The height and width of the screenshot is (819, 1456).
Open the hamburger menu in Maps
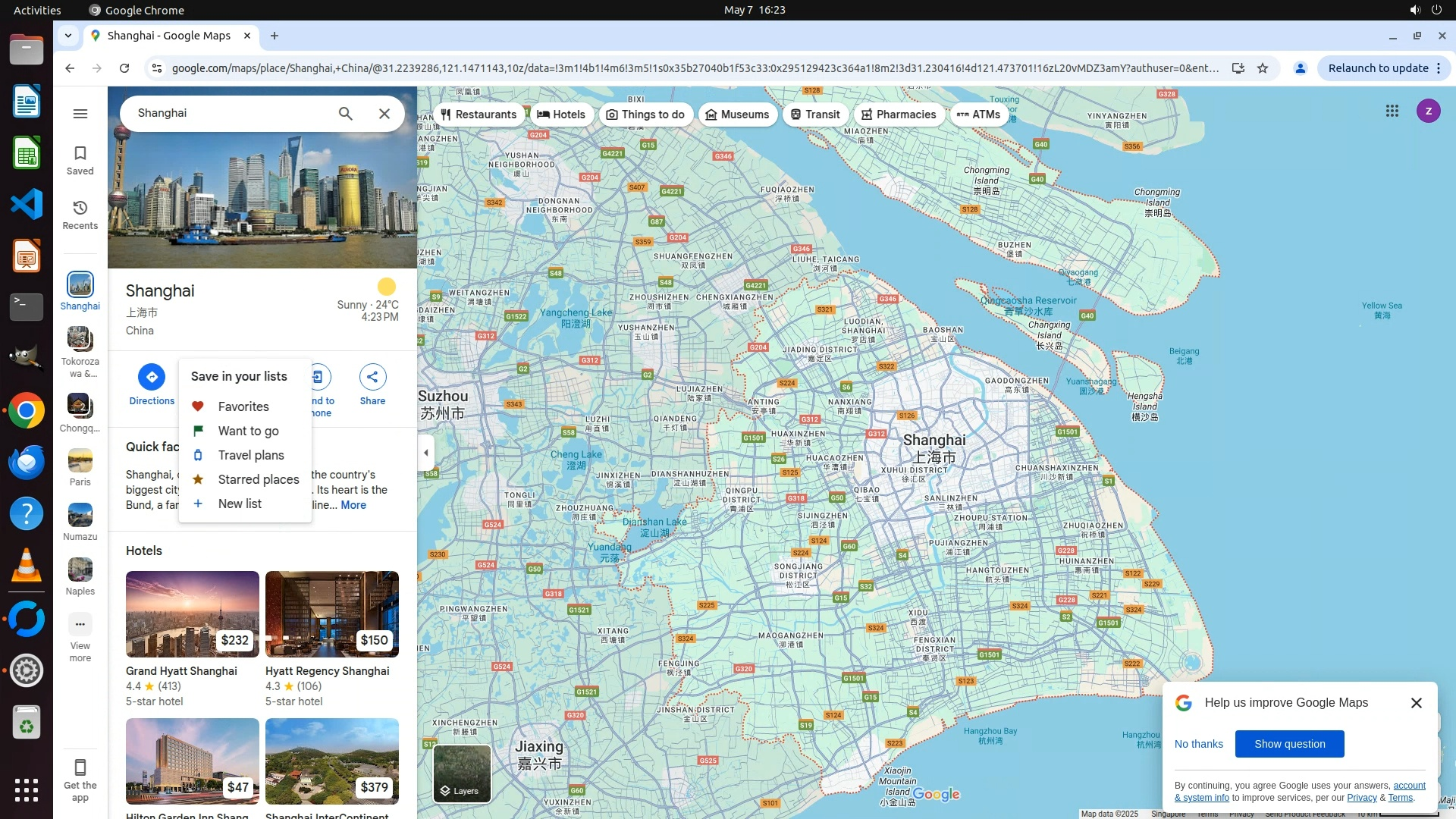pos(80,114)
